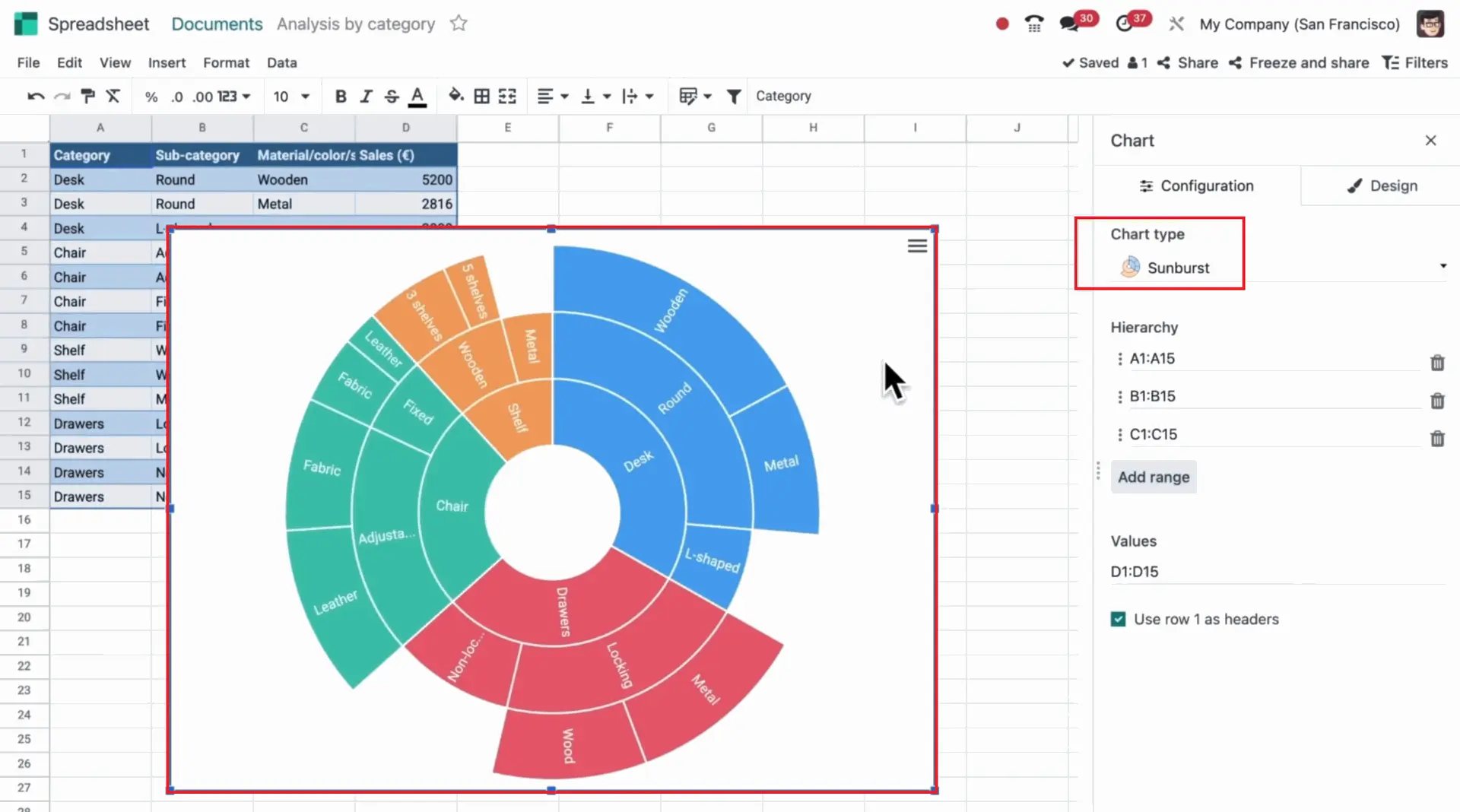The width and height of the screenshot is (1460, 812).
Task: Click Freeze and share
Action: point(1299,63)
